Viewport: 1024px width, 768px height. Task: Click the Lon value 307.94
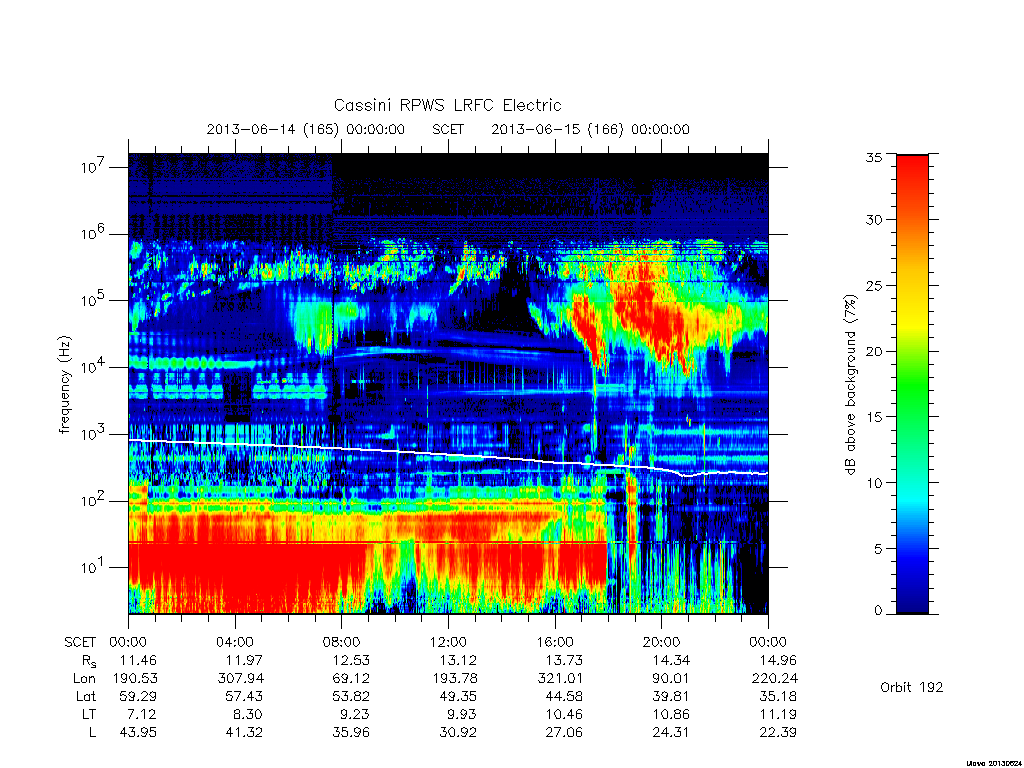click(240, 678)
